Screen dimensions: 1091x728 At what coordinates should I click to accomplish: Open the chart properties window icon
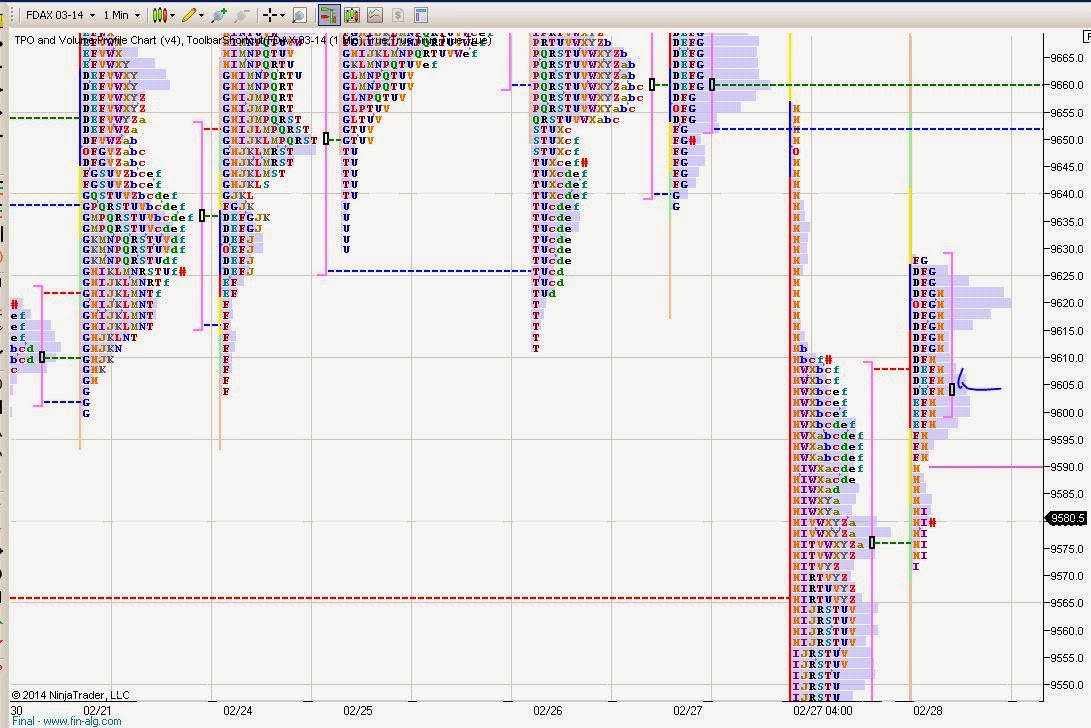[x=420, y=15]
